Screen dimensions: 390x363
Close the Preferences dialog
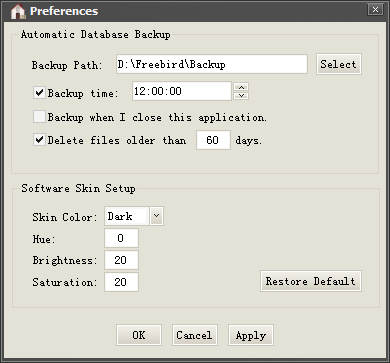(375, 9)
